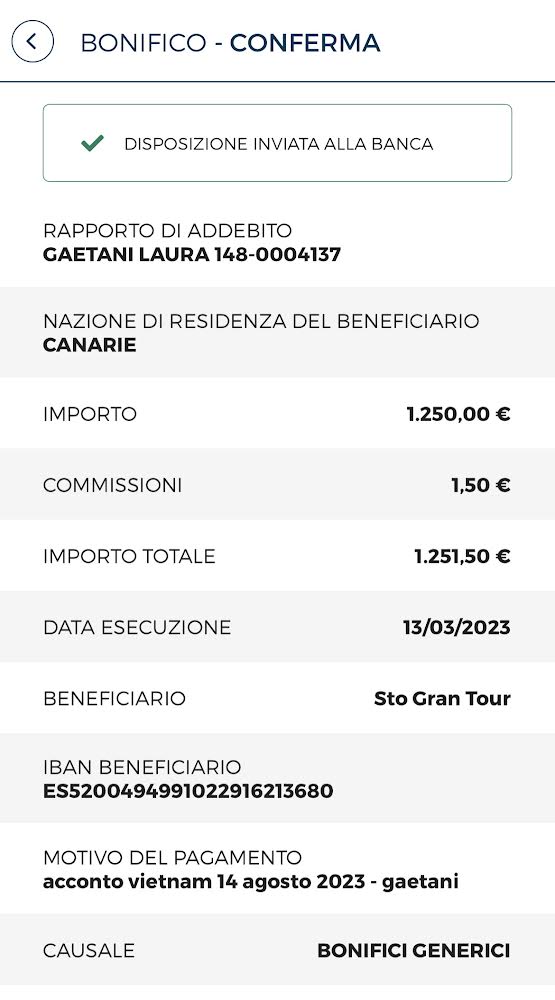Viewport: 555px width, 1000px height.
Task: Tap the Importo totale 1.251,50 €
Action: [462, 557]
